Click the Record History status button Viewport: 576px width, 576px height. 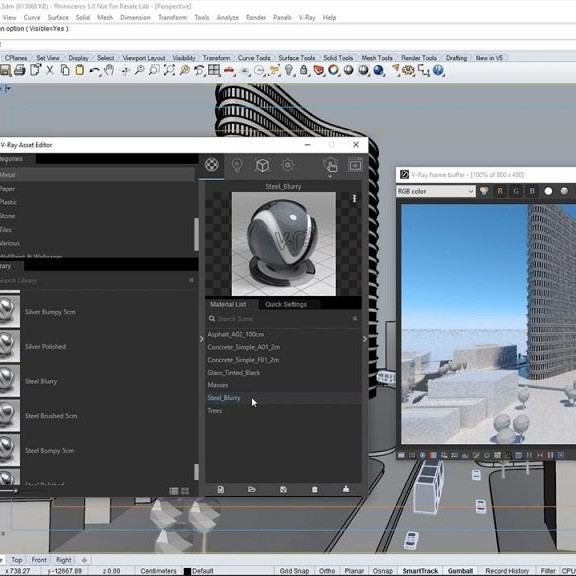(x=507, y=571)
